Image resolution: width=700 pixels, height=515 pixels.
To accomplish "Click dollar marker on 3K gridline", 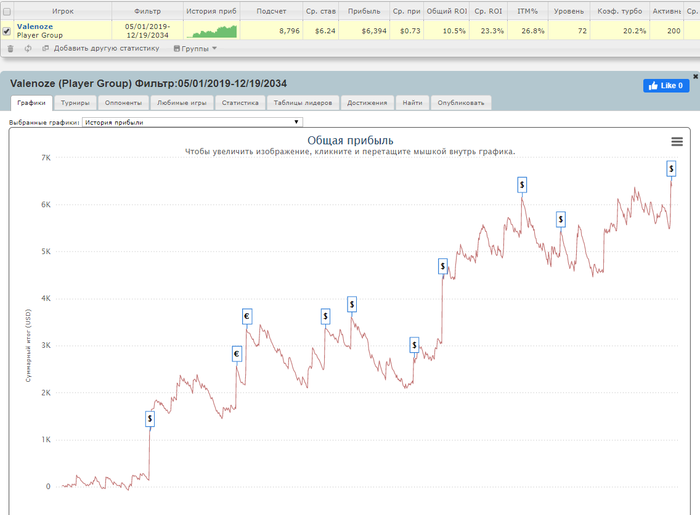I will click(414, 345).
